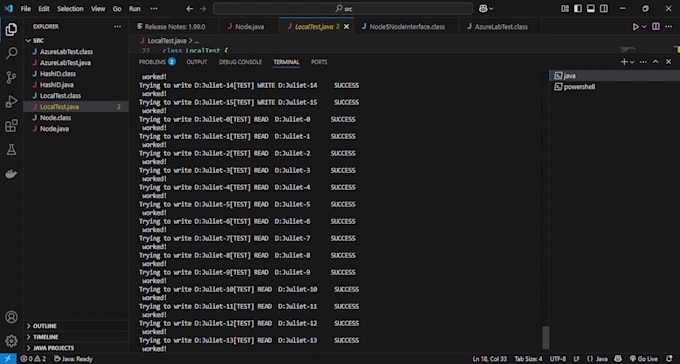The height and width of the screenshot is (364, 680).
Task: Click the LF end of line indicator
Action: click(577, 359)
